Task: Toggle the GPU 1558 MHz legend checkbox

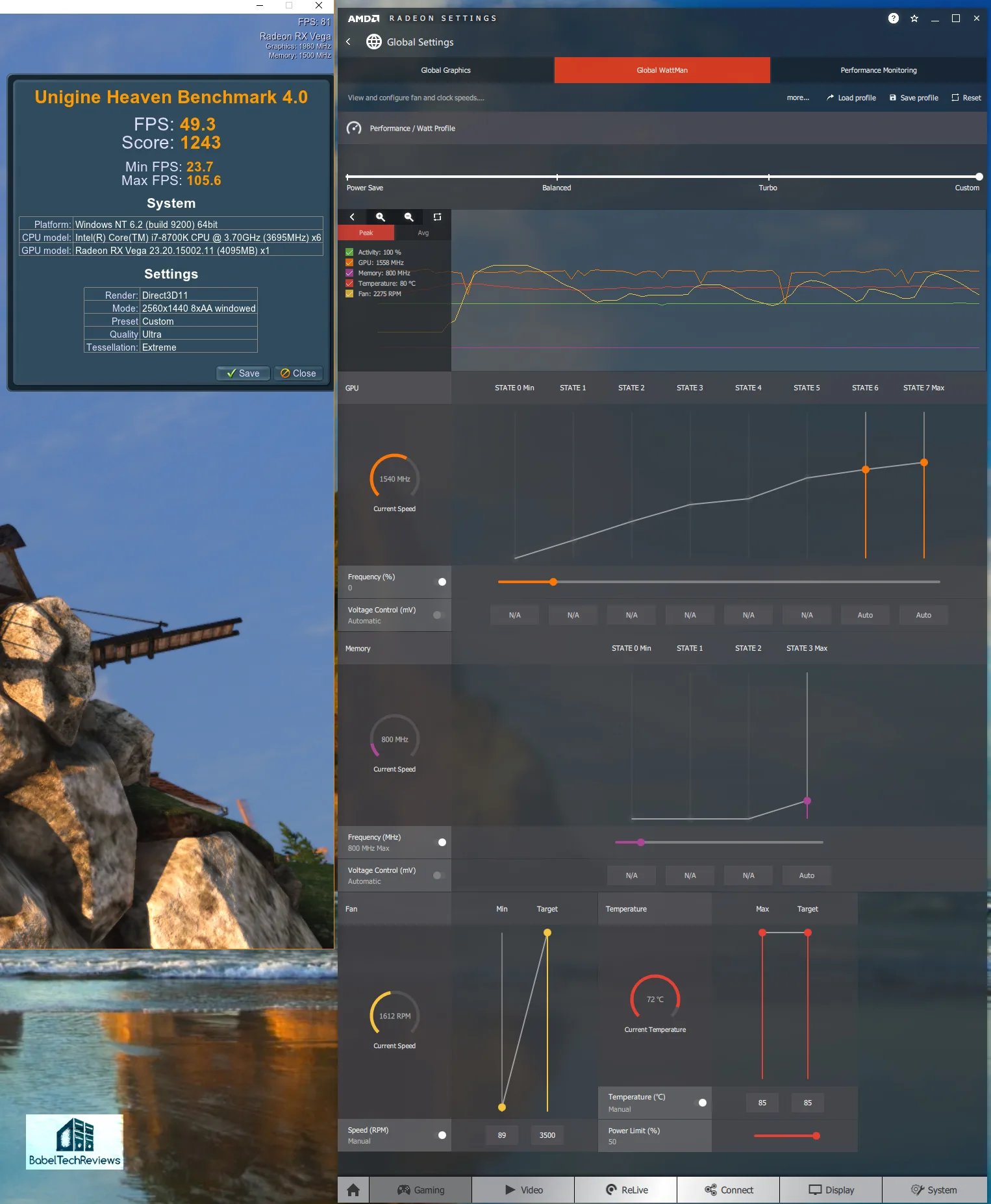Action: [349, 262]
